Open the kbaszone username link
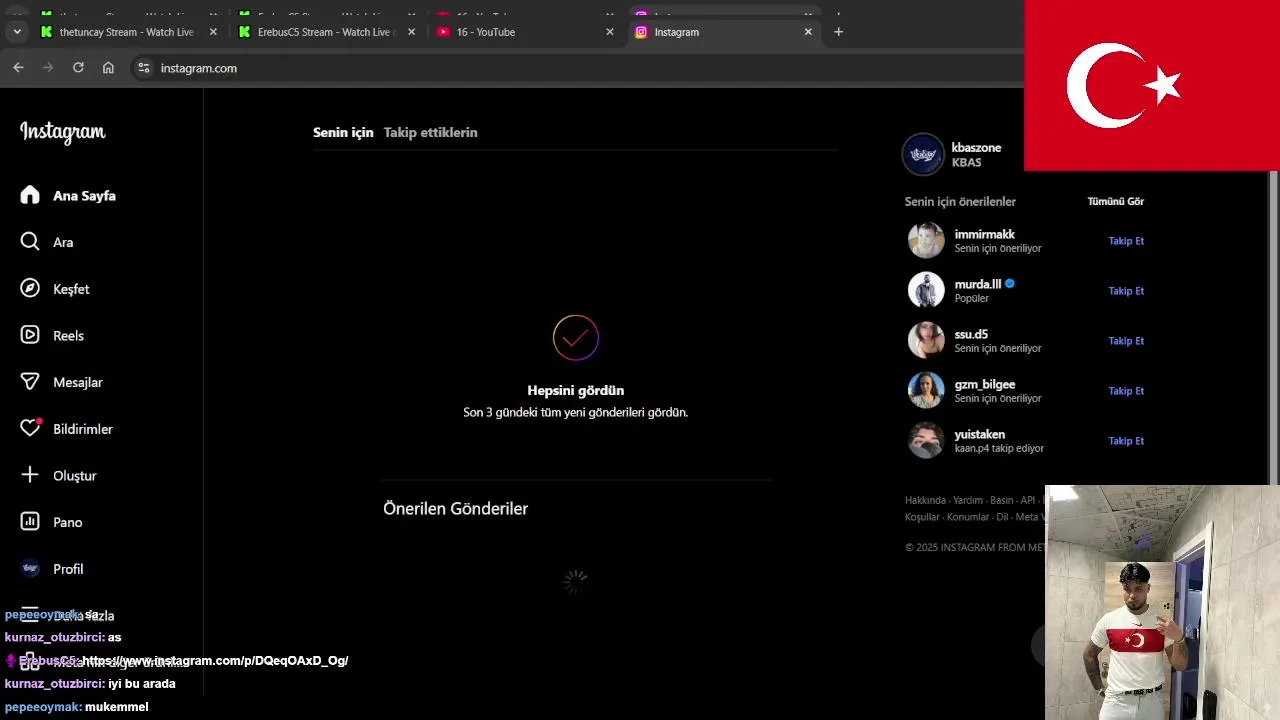 click(x=976, y=147)
